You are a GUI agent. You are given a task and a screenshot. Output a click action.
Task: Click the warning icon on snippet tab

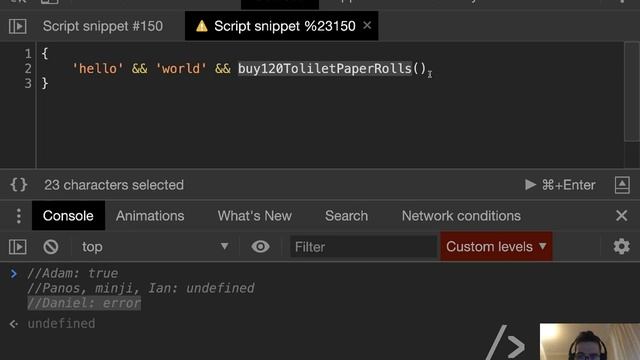pos(202,27)
